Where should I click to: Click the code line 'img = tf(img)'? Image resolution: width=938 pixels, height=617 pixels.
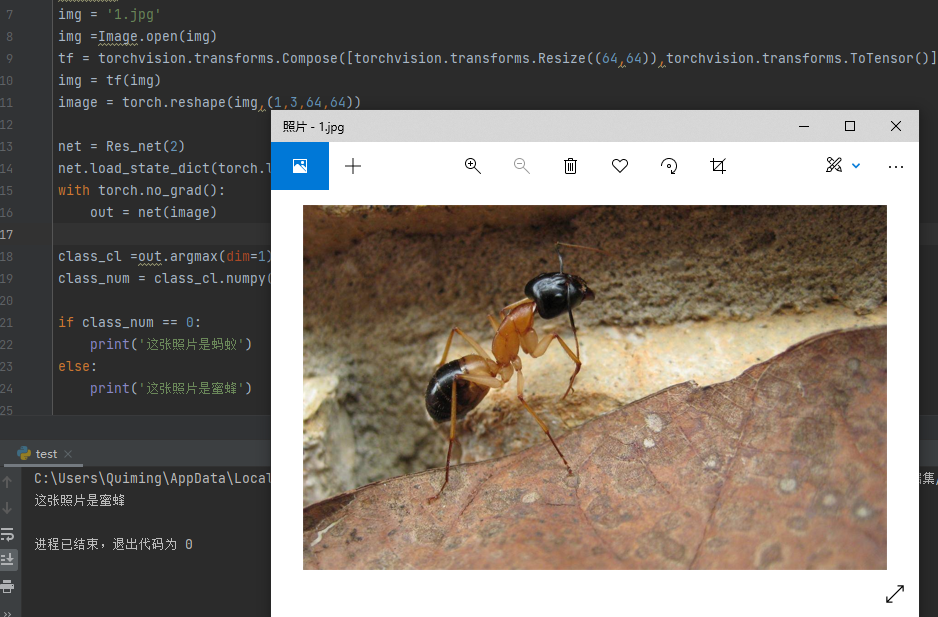click(x=109, y=80)
